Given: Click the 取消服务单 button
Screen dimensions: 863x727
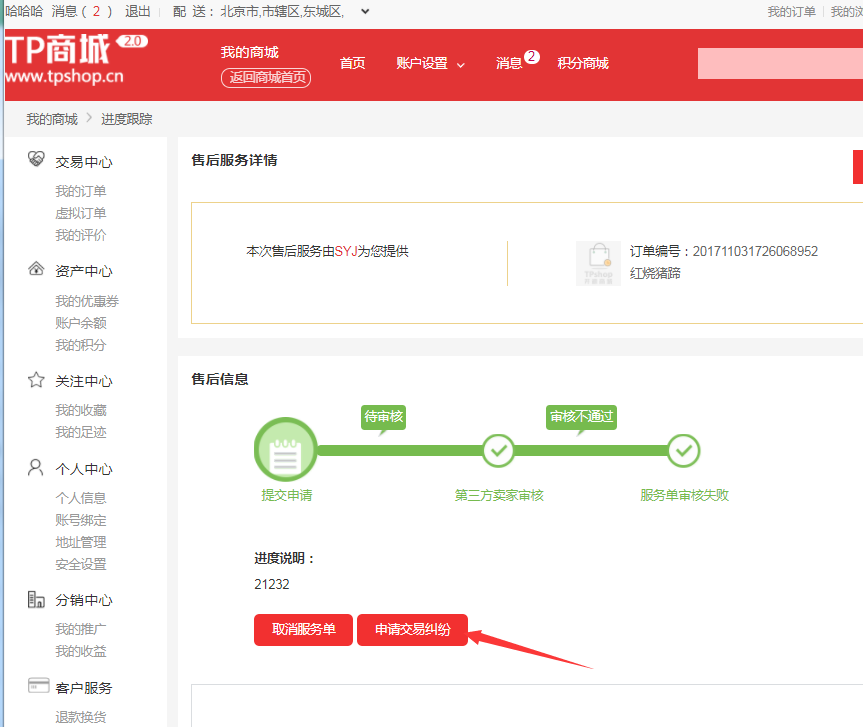Looking at the screenshot, I should coord(303,630).
